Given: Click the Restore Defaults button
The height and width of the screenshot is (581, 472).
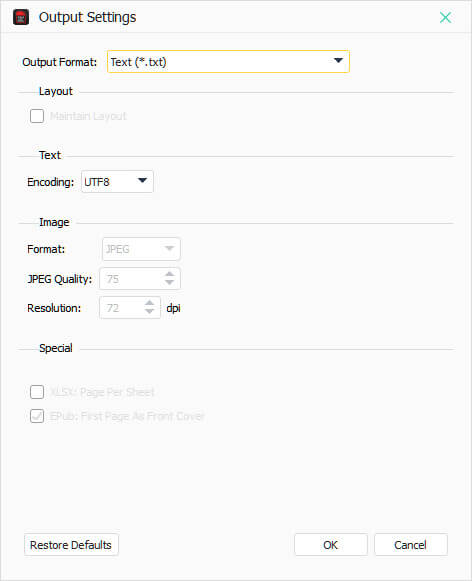Looking at the screenshot, I should point(71,545).
